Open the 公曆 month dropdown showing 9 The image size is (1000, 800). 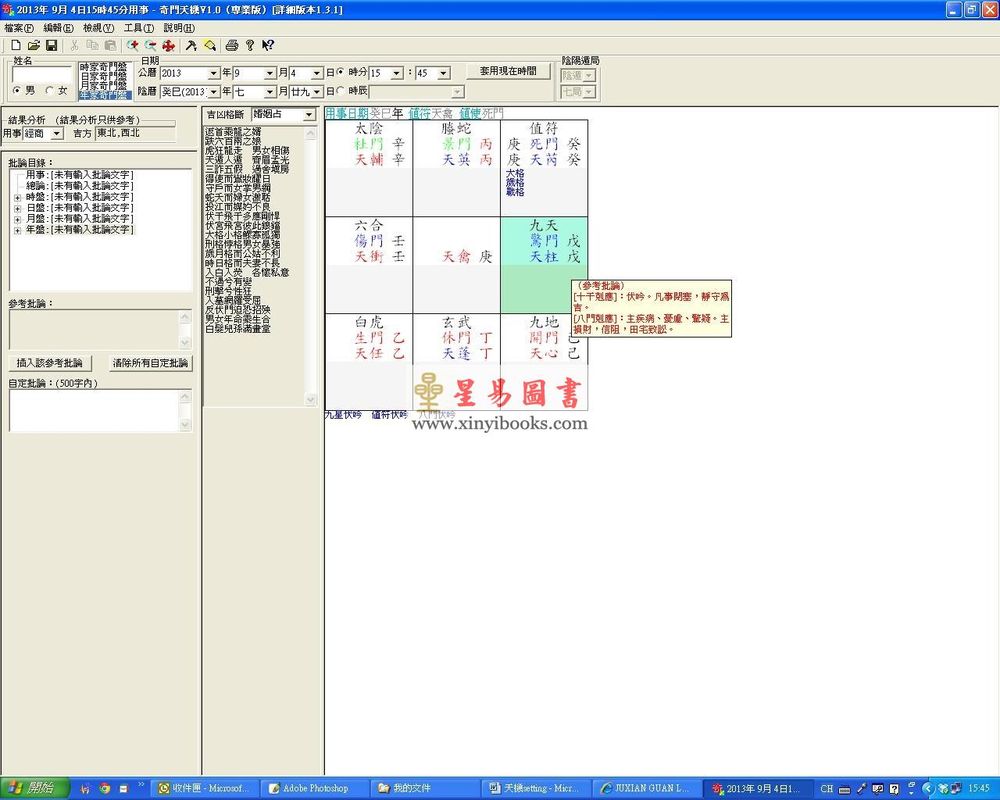coord(270,73)
